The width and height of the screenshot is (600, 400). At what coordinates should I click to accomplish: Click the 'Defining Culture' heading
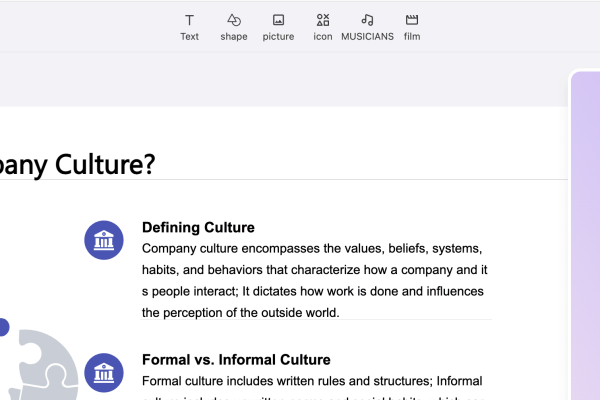click(198, 227)
